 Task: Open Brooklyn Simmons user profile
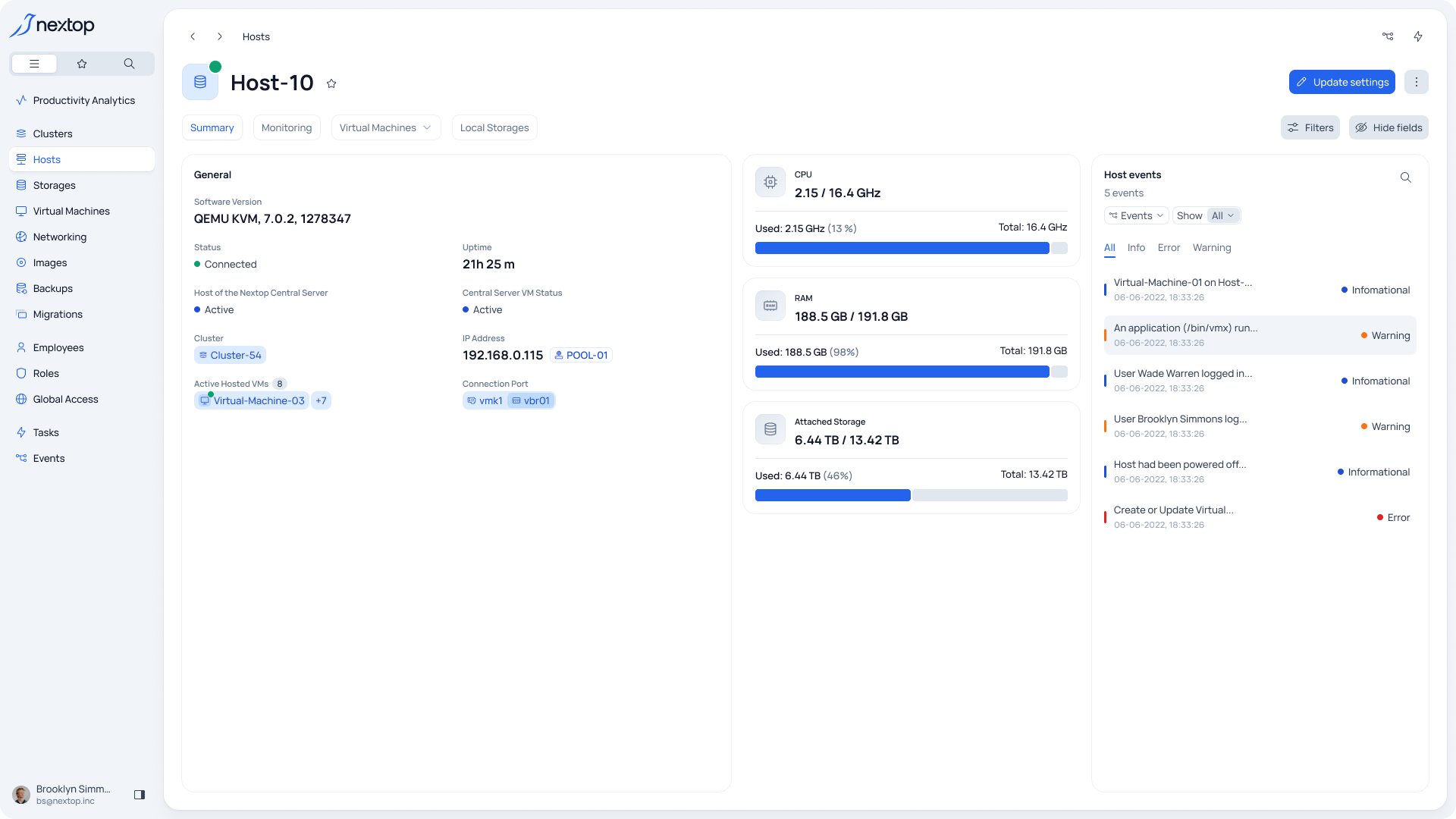coord(62,795)
